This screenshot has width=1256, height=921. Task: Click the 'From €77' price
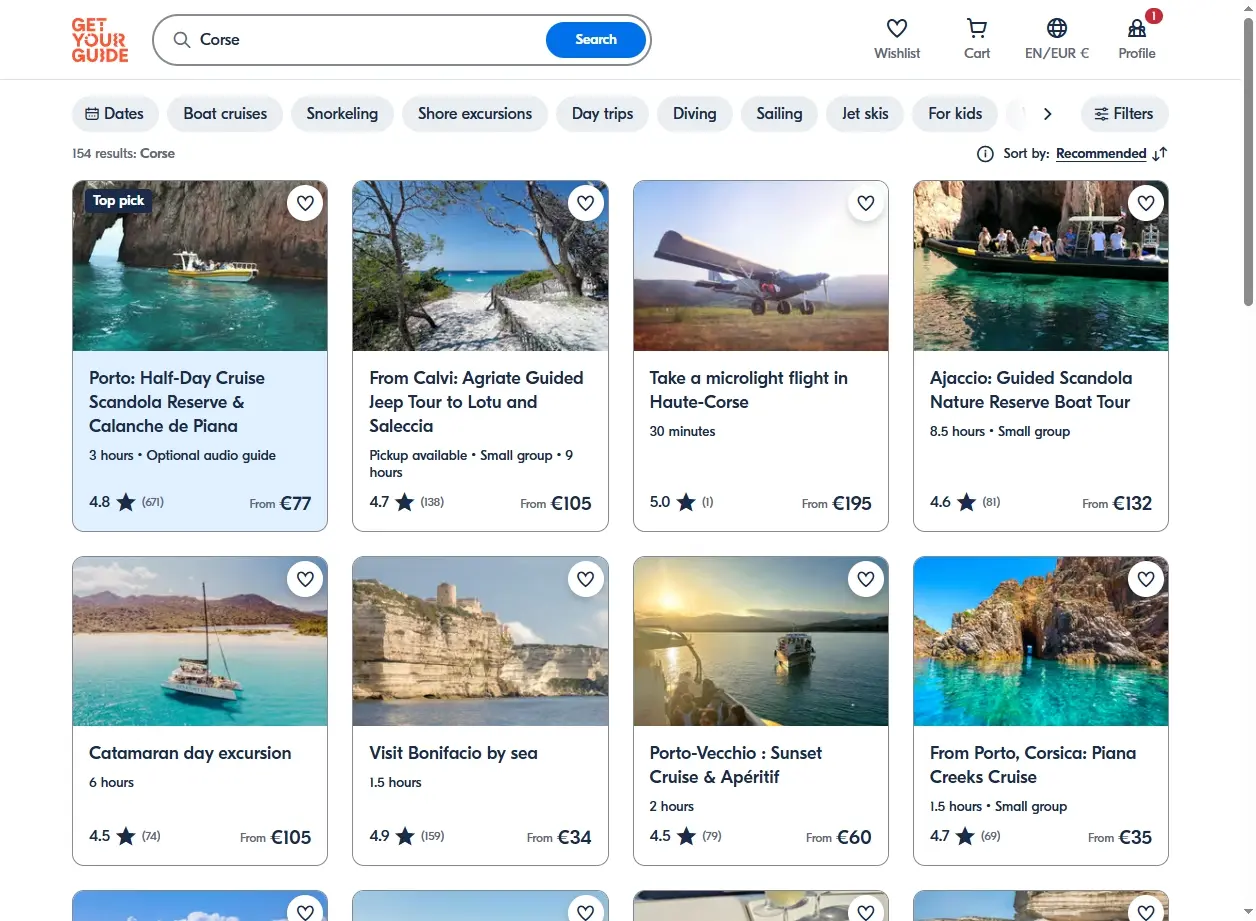281,503
